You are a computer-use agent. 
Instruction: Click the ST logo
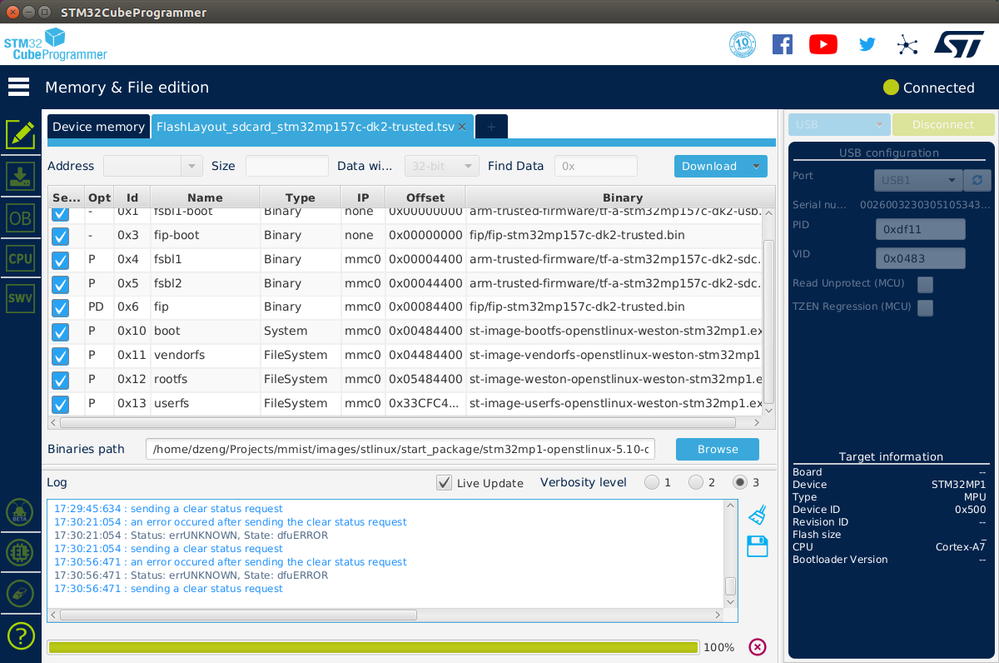[x=959, y=45]
